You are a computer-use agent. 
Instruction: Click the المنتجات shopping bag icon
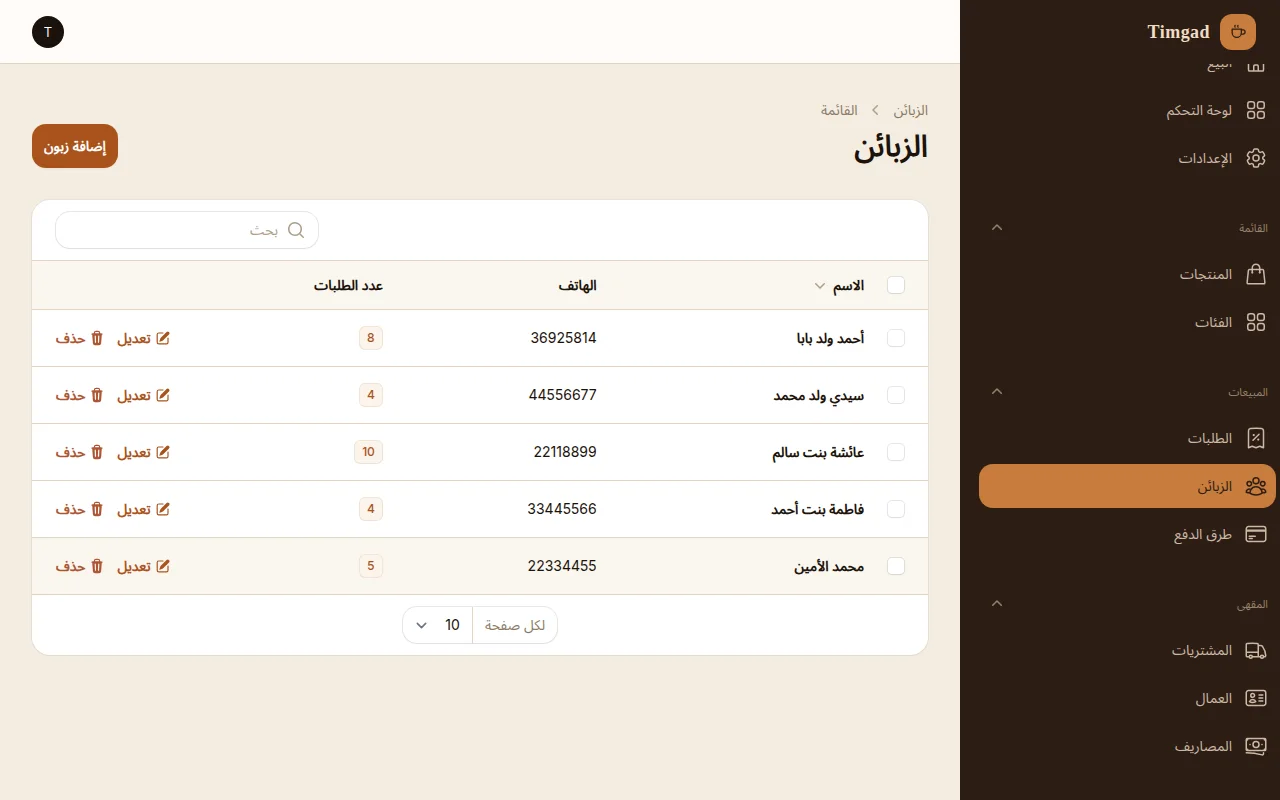1256,274
